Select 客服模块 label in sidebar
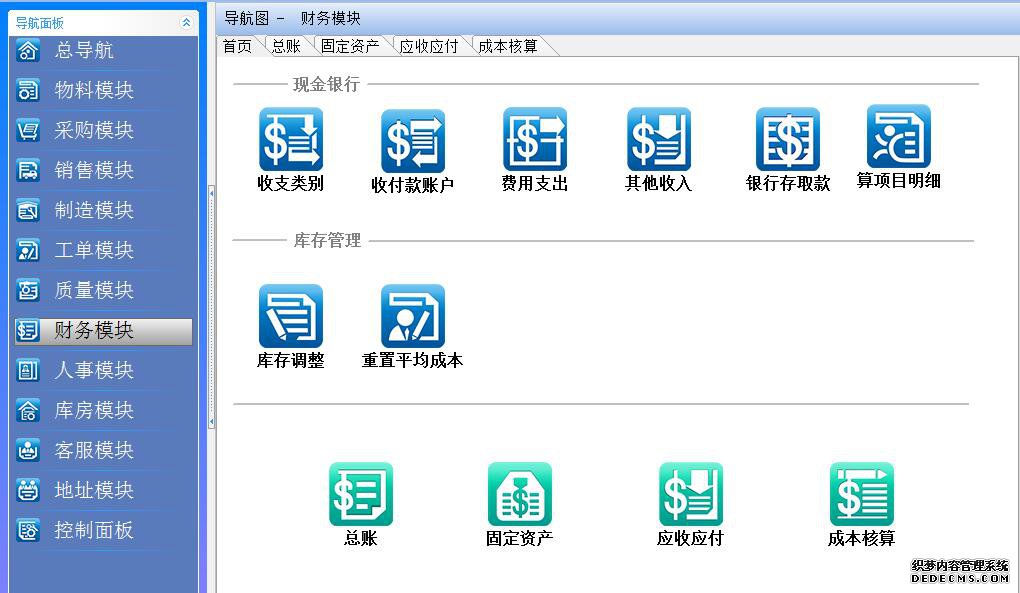Image resolution: width=1020 pixels, height=593 pixels. [x=94, y=450]
